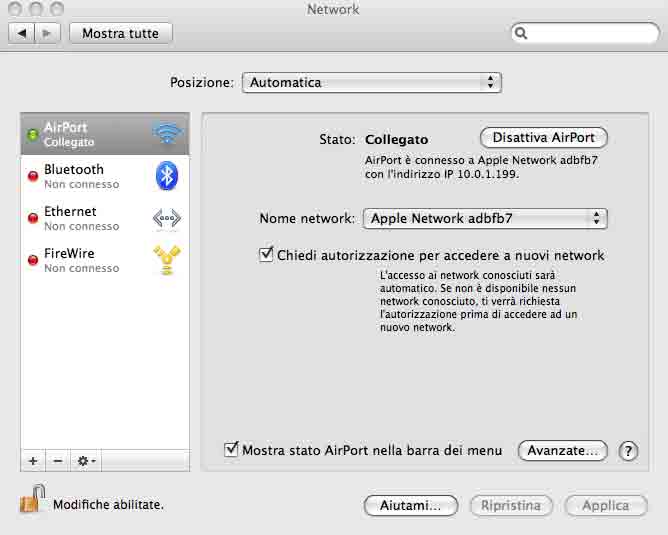
Task: Open the gear action menu
Action: coord(86,460)
